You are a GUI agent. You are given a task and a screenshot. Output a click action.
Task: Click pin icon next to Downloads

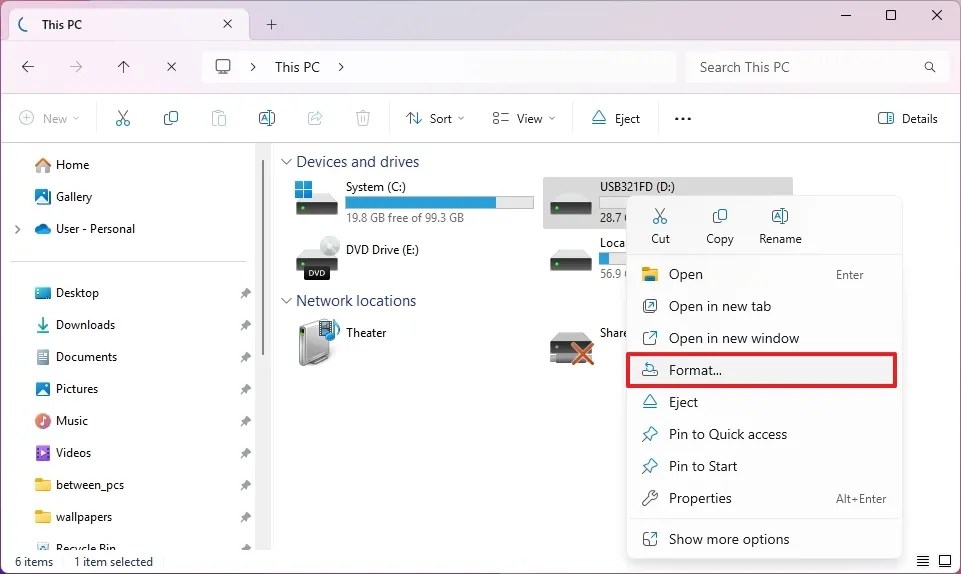pos(246,325)
